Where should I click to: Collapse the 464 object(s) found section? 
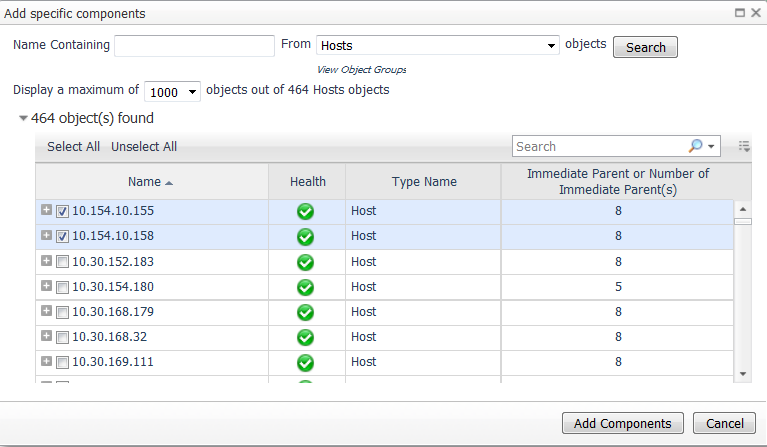click(x=23, y=118)
